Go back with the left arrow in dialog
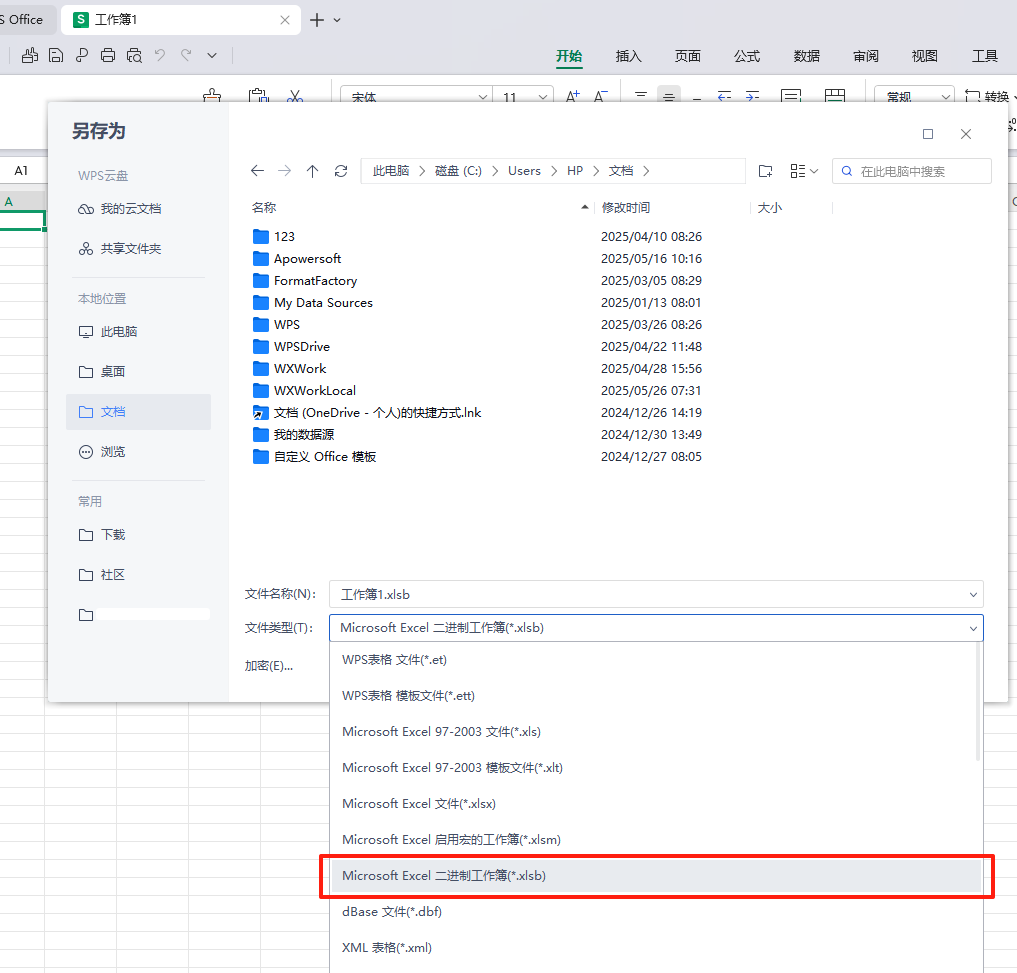Screen dimensions: 1017x973 click(257, 171)
